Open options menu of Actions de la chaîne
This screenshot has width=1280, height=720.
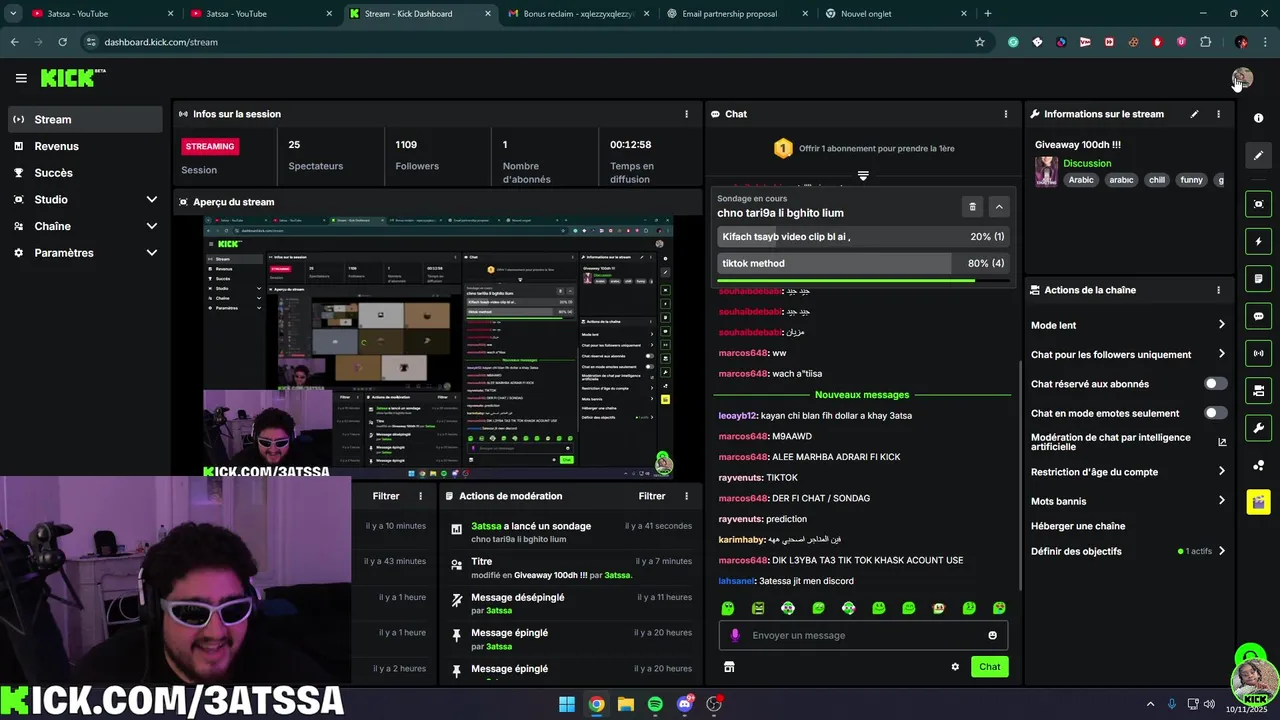(x=1218, y=290)
